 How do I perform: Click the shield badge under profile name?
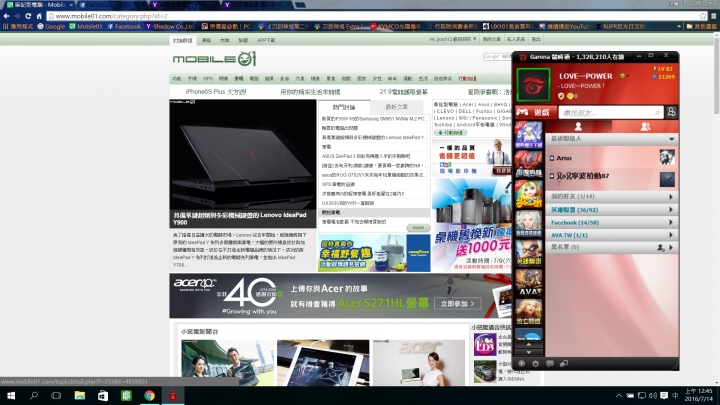pyautogui.click(x=561, y=96)
